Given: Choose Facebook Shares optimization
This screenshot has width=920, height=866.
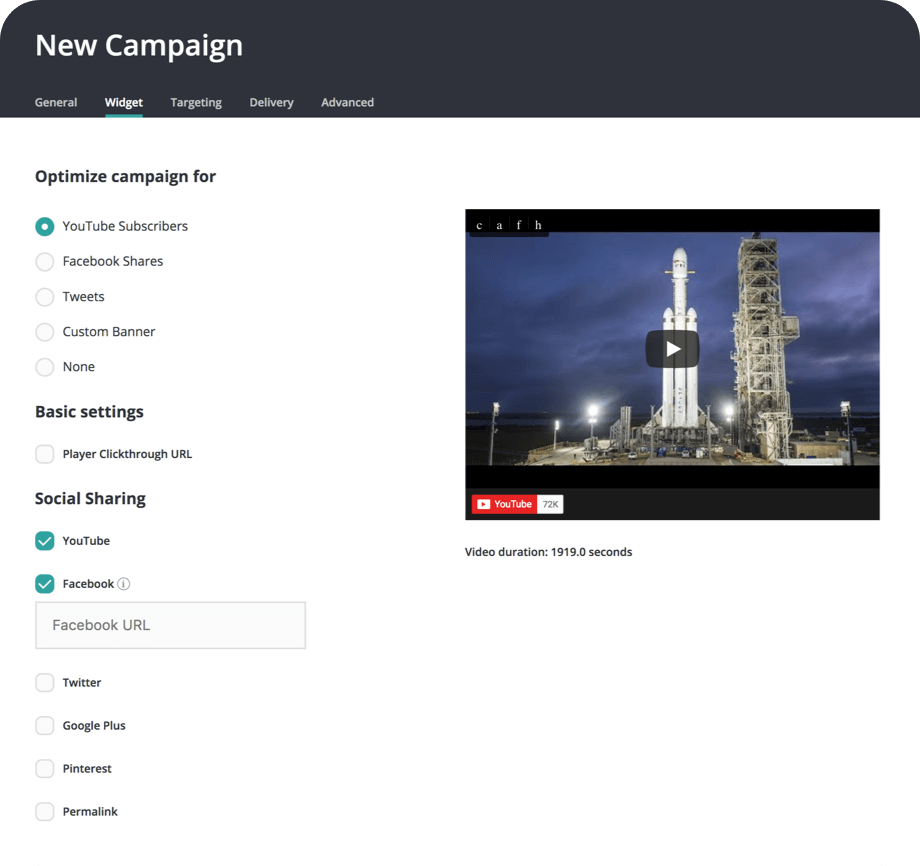Looking at the screenshot, I should tap(45, 261).
